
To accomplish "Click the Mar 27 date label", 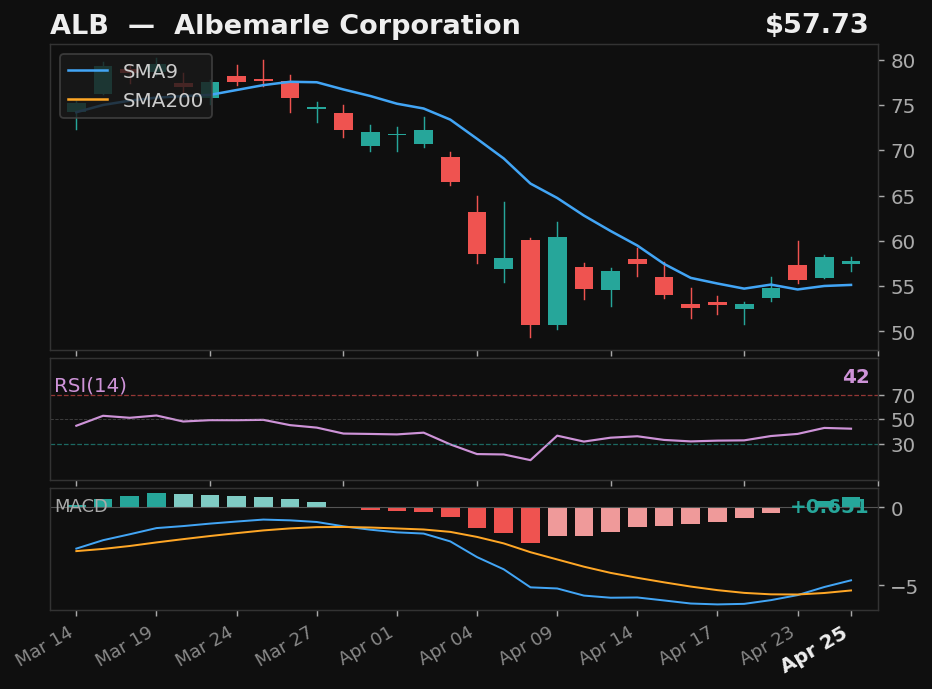I will point(285,646).
